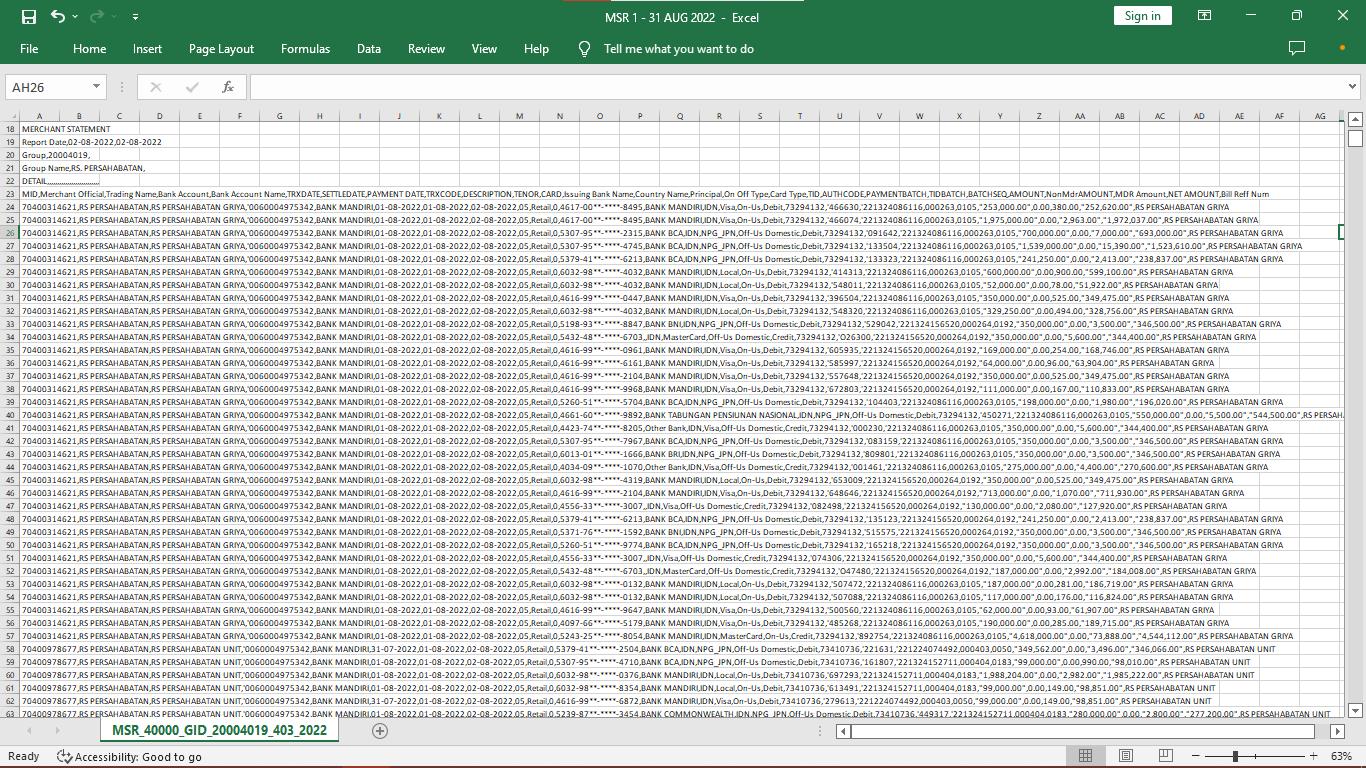Select the MSR_40000_GID_20004019_403_2022 sheet tab
The width and height of the screenshot is (1366, 768).
pos(219,730)
